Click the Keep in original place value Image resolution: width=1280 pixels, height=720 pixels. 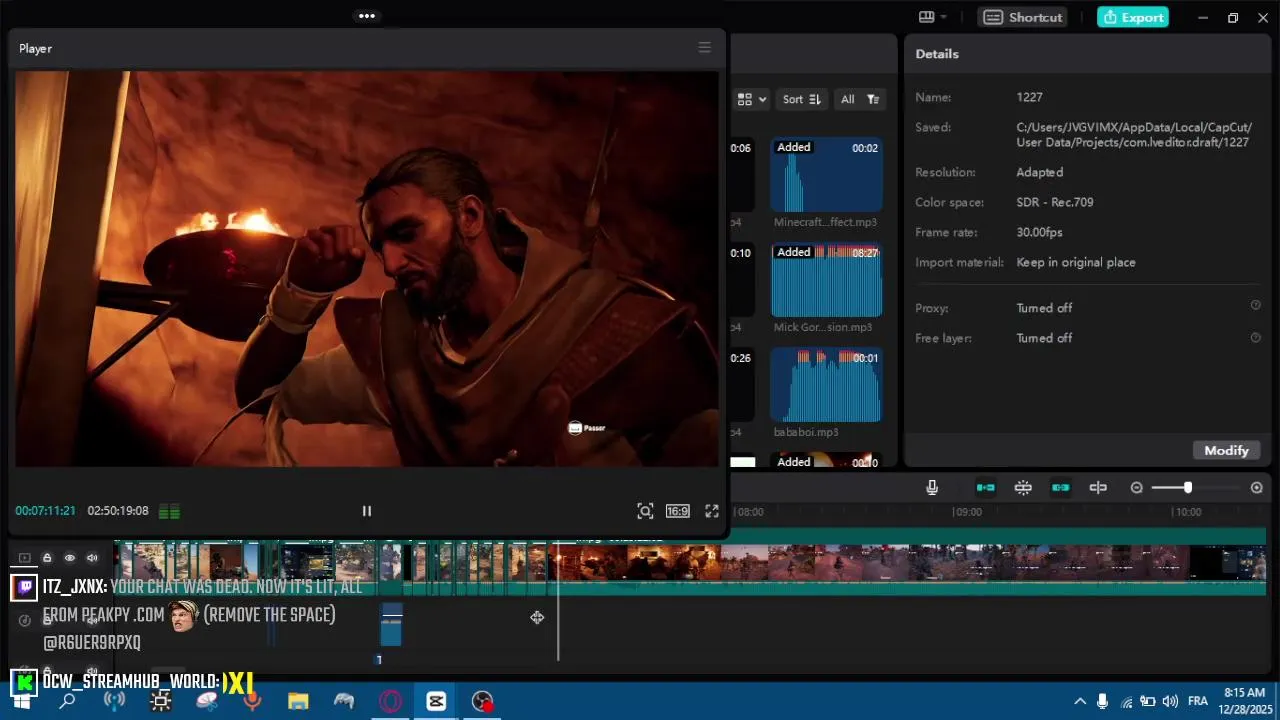[1076, 262]
